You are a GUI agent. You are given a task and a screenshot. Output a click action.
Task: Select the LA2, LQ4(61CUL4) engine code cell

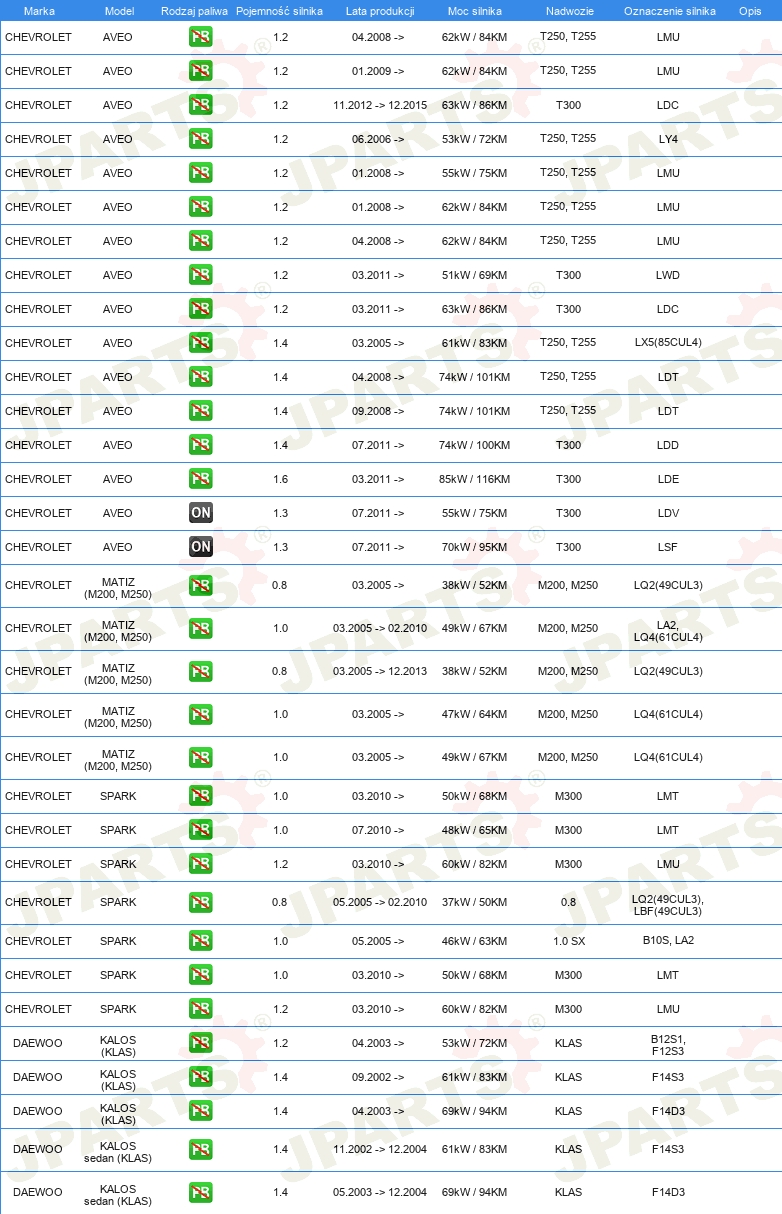pyautogui.click(x=668, y=630)
